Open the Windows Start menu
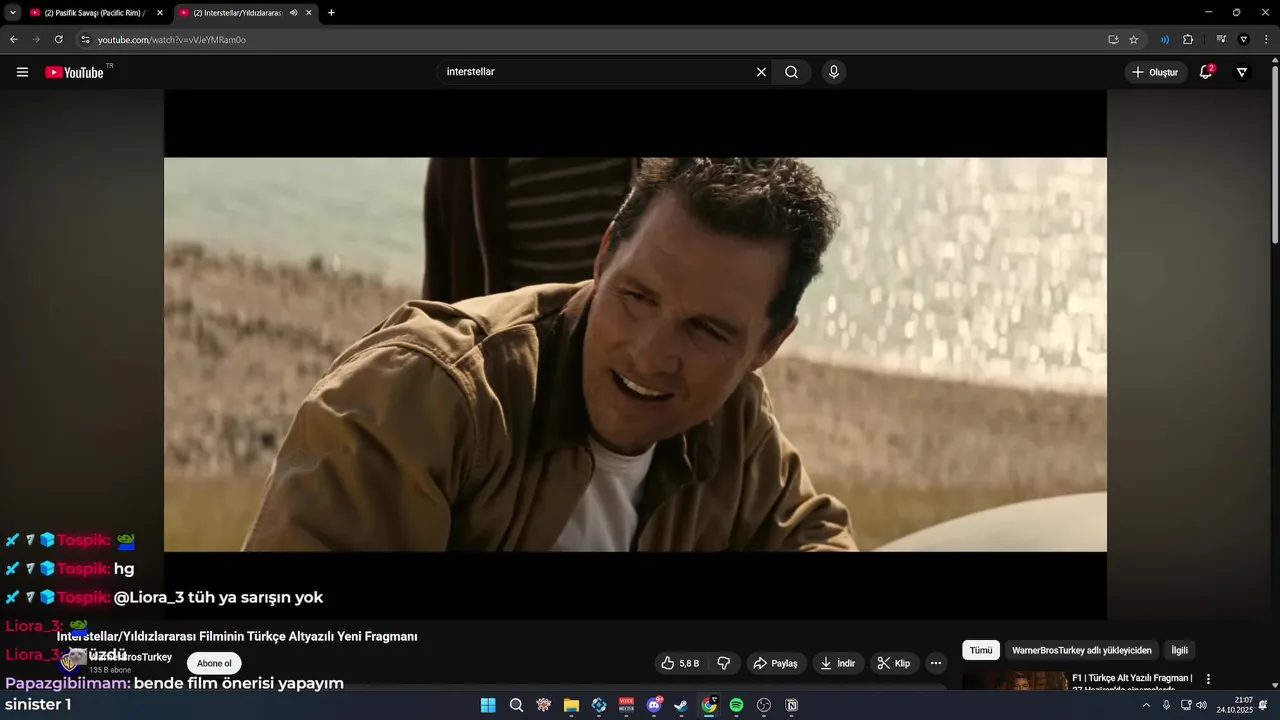The width and height of the screenshot is (1280, 720). click(x=488, y=705)
